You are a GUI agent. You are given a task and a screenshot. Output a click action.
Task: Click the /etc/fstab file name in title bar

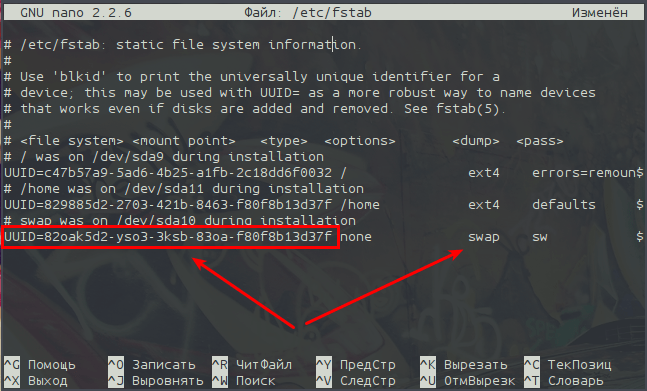[332, 12]
